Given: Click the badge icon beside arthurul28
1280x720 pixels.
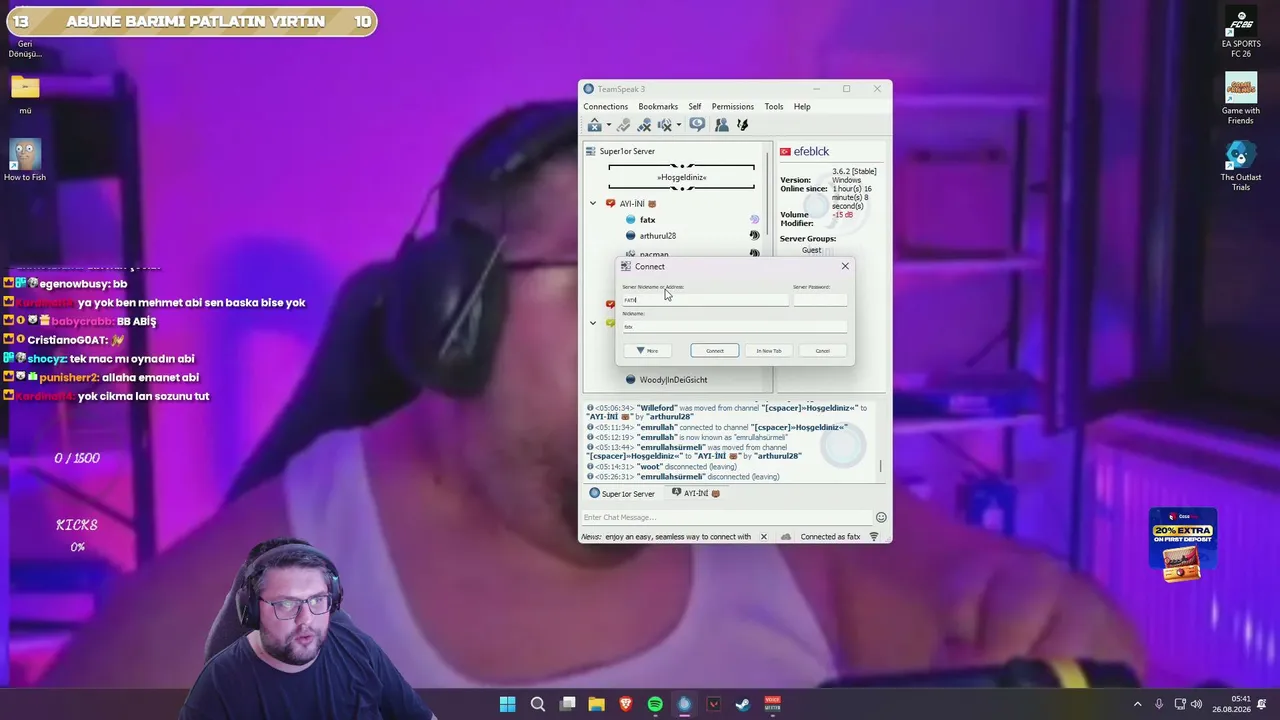Looking at the screenshot, I should click(754, 236).
